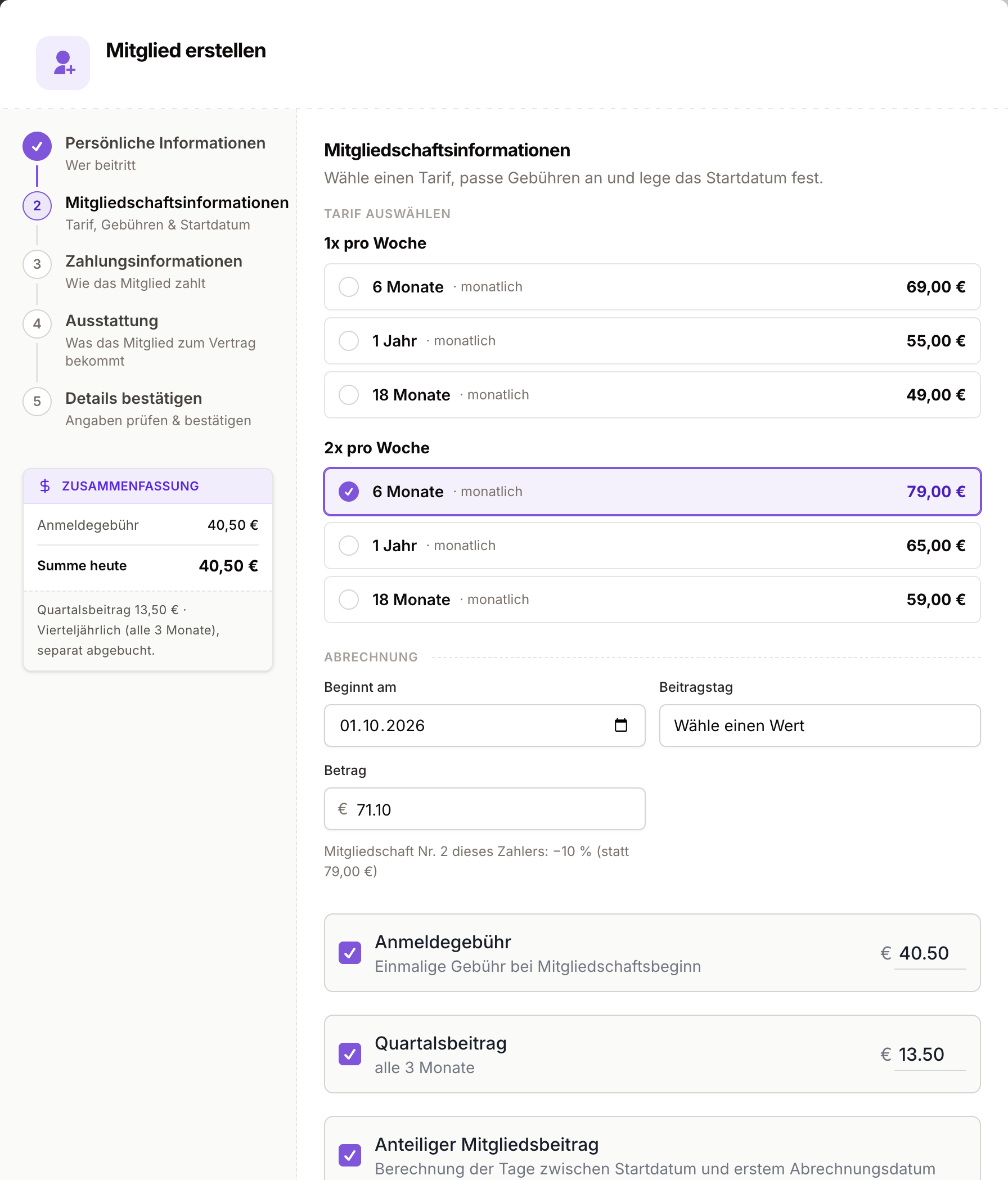Click the calendar icon in Beginnt am field

coord(621,725)
